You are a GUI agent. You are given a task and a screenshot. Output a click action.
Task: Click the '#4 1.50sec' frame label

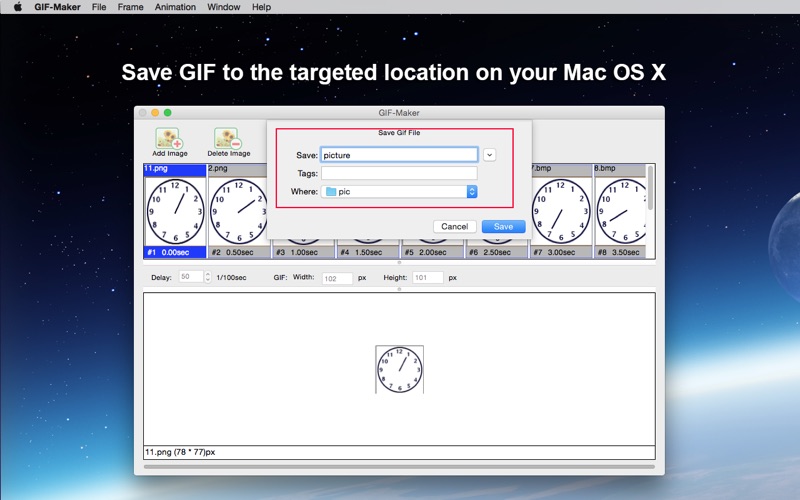point(361,252)
